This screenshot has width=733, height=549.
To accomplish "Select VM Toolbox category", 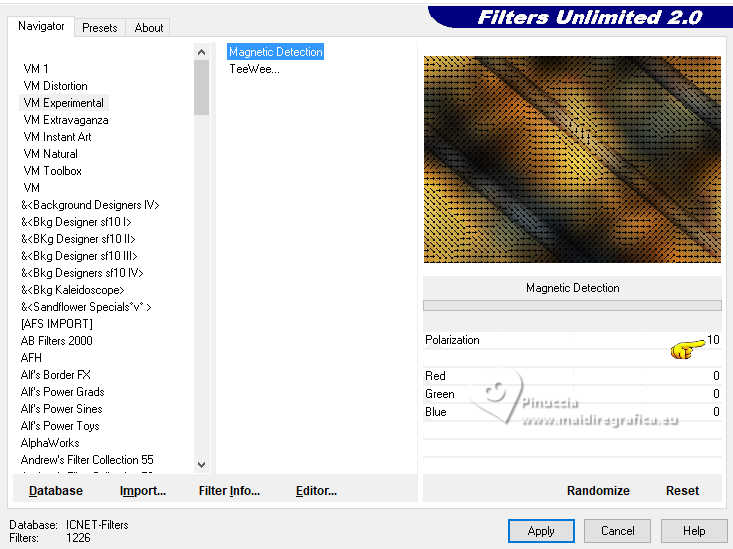I will tap(52, 171).
